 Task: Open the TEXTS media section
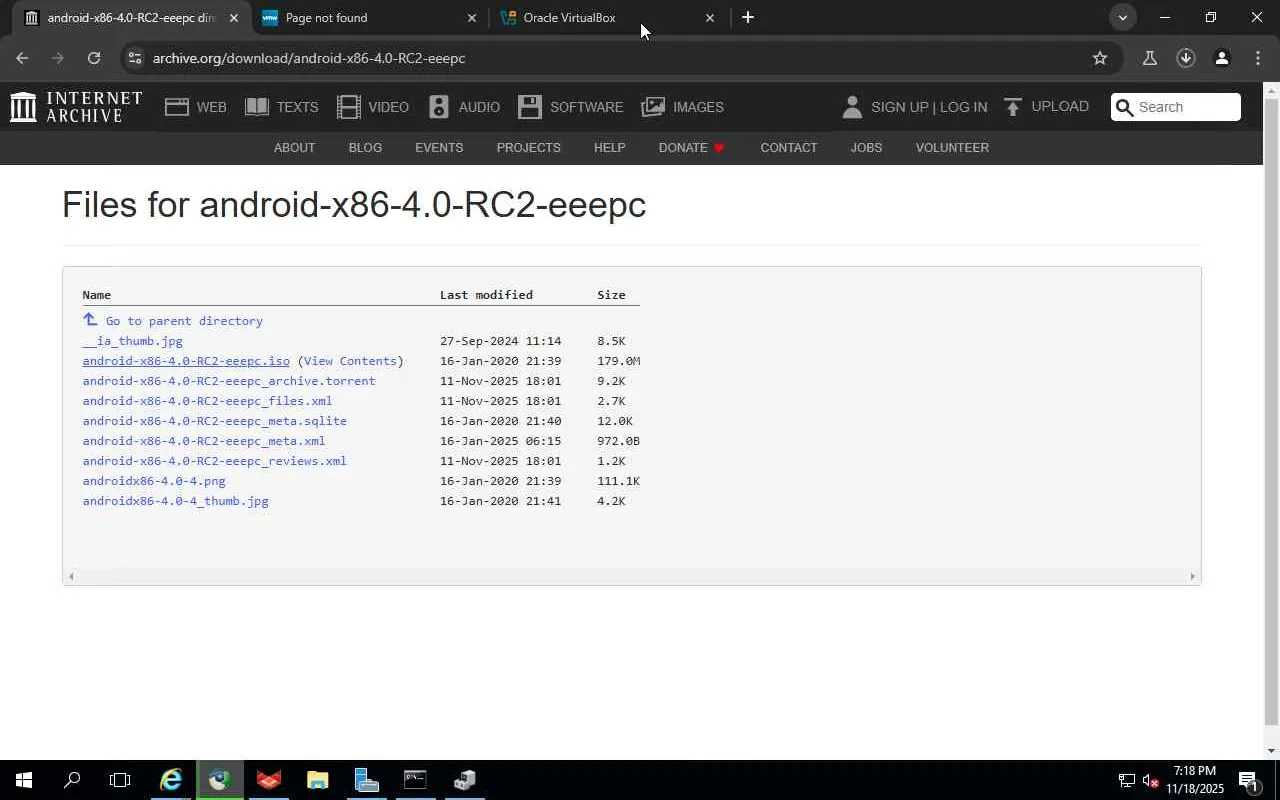click(x=282, y=107)
